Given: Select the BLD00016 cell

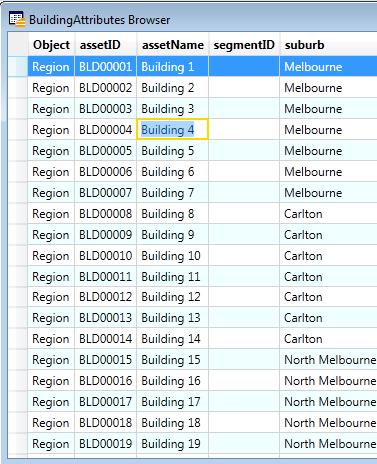Looking at the screenshot, I should pyautogui.click(x=106, y=381).
